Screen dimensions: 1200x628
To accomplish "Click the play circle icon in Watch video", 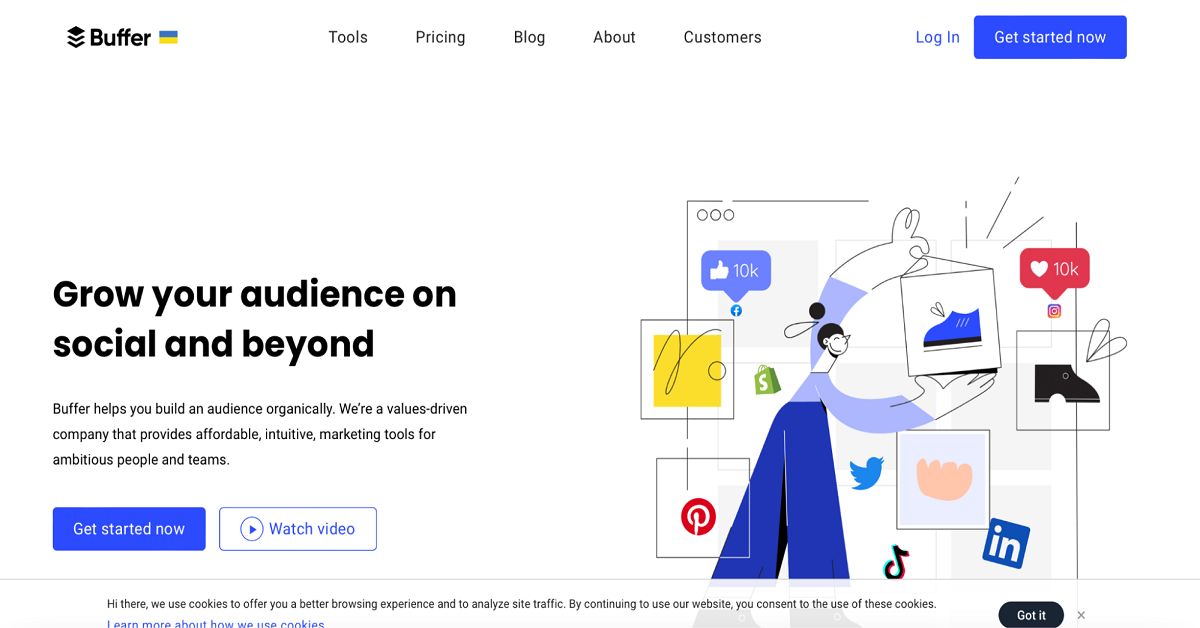I will point(252,529).
